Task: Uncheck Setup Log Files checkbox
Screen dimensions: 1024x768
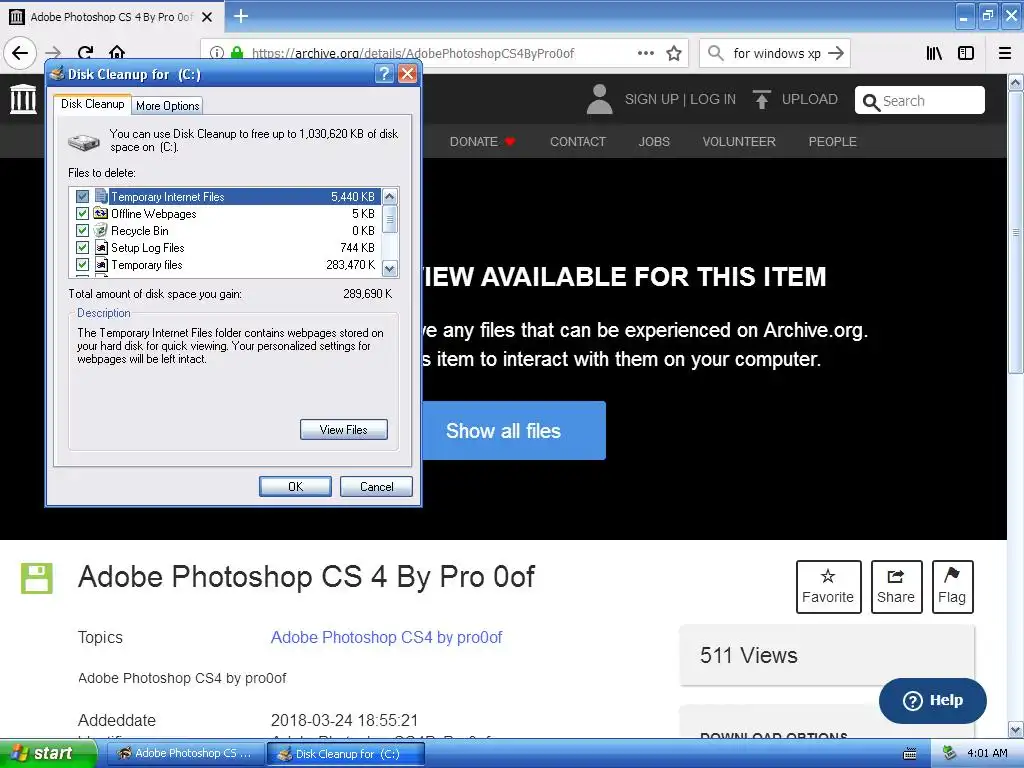Action: click(82, 248)
